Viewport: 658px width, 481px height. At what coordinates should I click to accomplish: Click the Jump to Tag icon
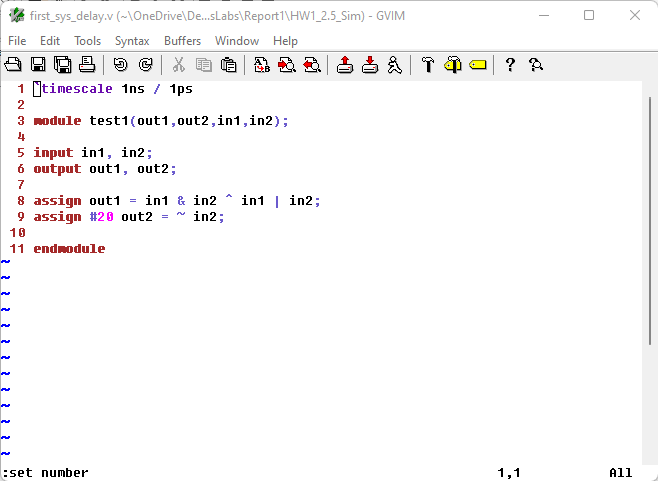(x=477, y=65)
